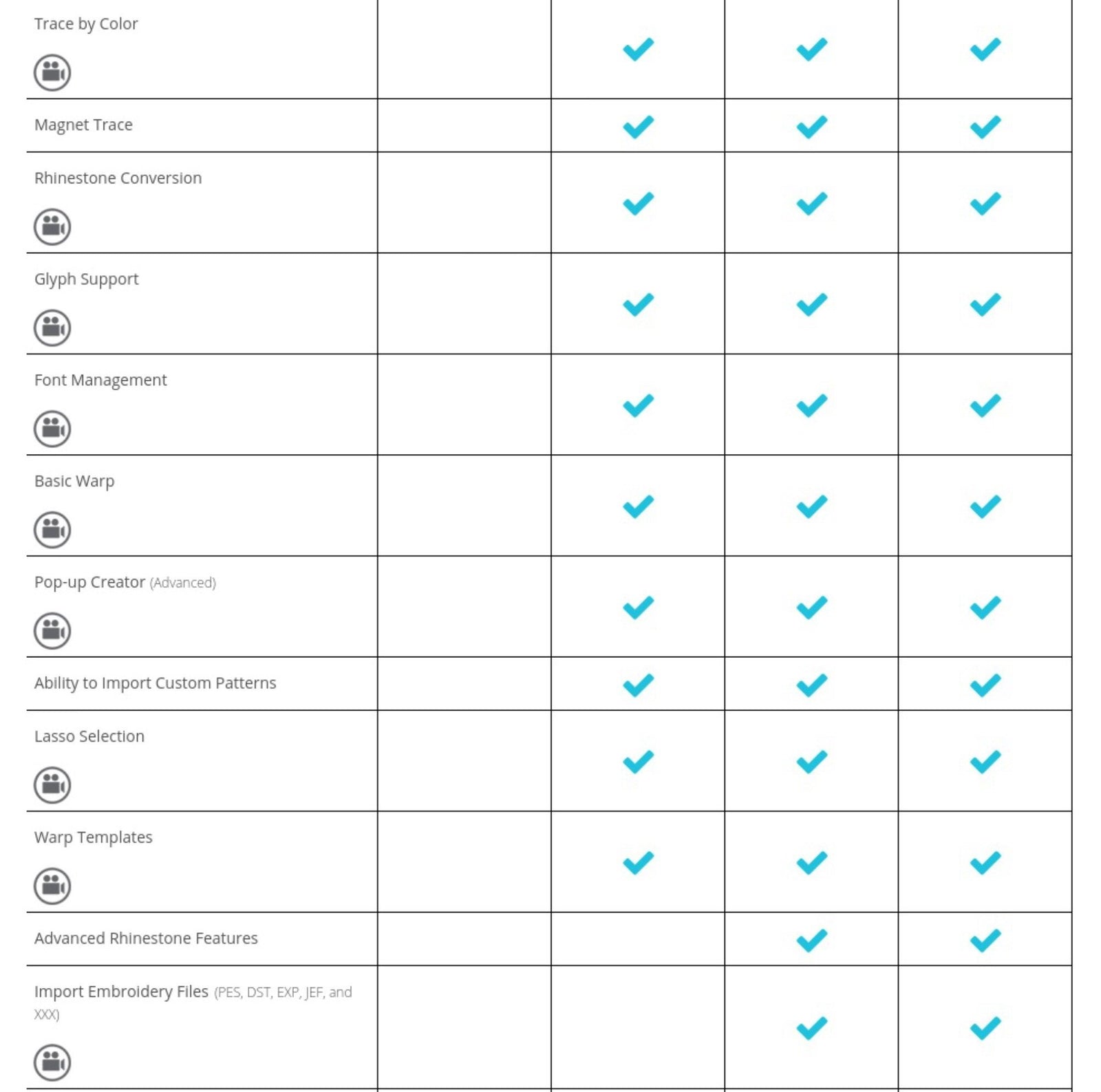
Task: Click the Import Embroidery Files video icon
Action: (x=52, y=1062)
